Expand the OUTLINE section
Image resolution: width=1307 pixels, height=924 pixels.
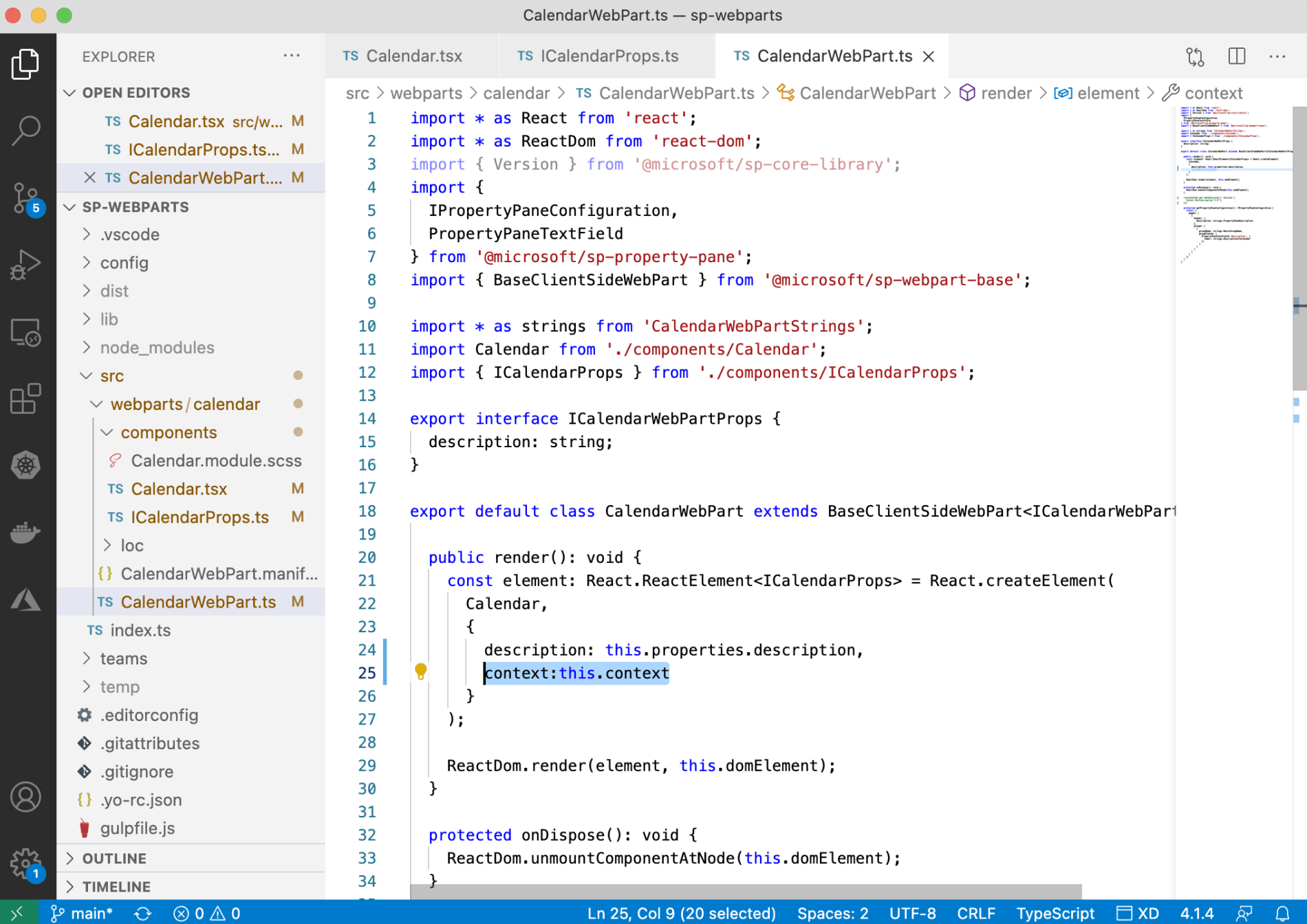[114, 858]
